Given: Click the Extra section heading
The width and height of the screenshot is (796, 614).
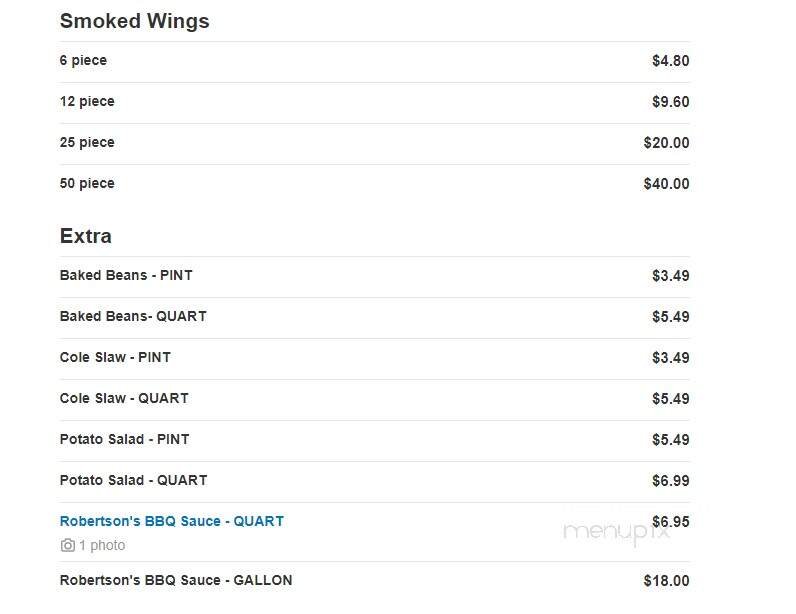Looking at the screenshot, I should (x=85, y=236).
